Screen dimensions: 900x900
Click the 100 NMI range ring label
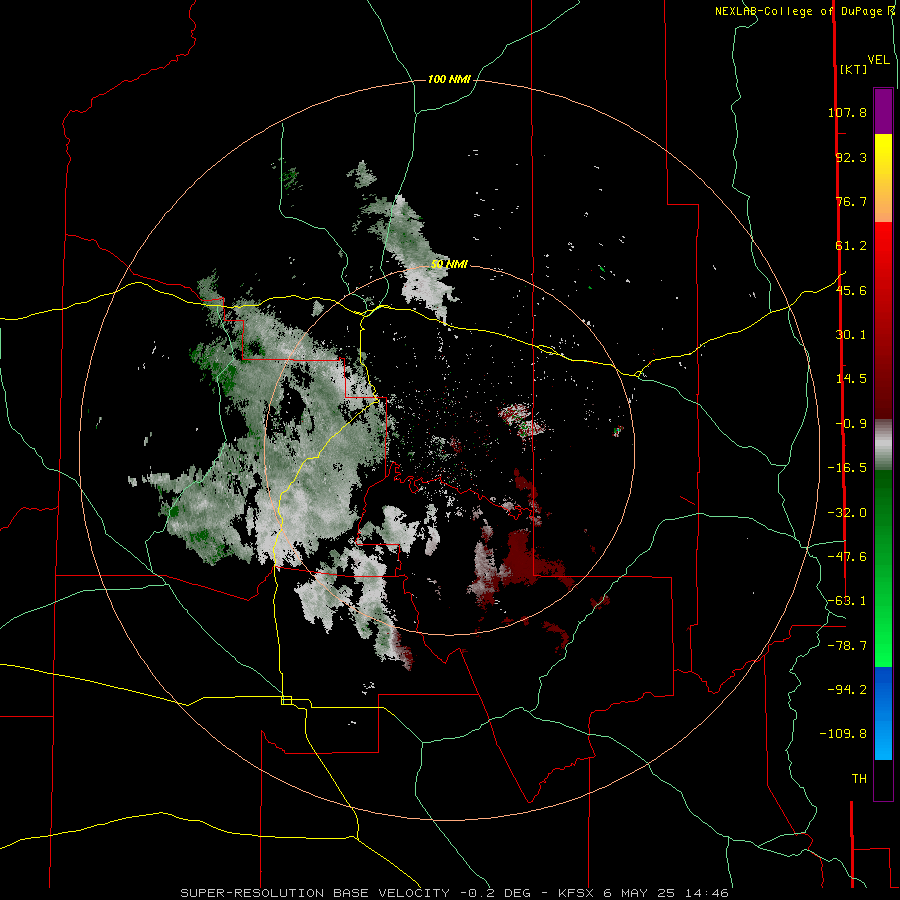click(x=449, y=79)
